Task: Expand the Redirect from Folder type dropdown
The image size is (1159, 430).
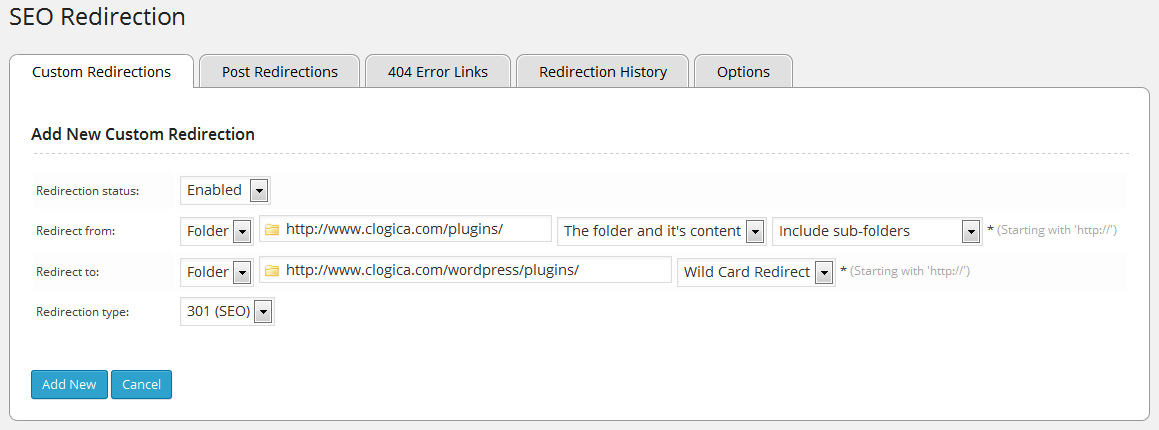Action: coord(217,231)
